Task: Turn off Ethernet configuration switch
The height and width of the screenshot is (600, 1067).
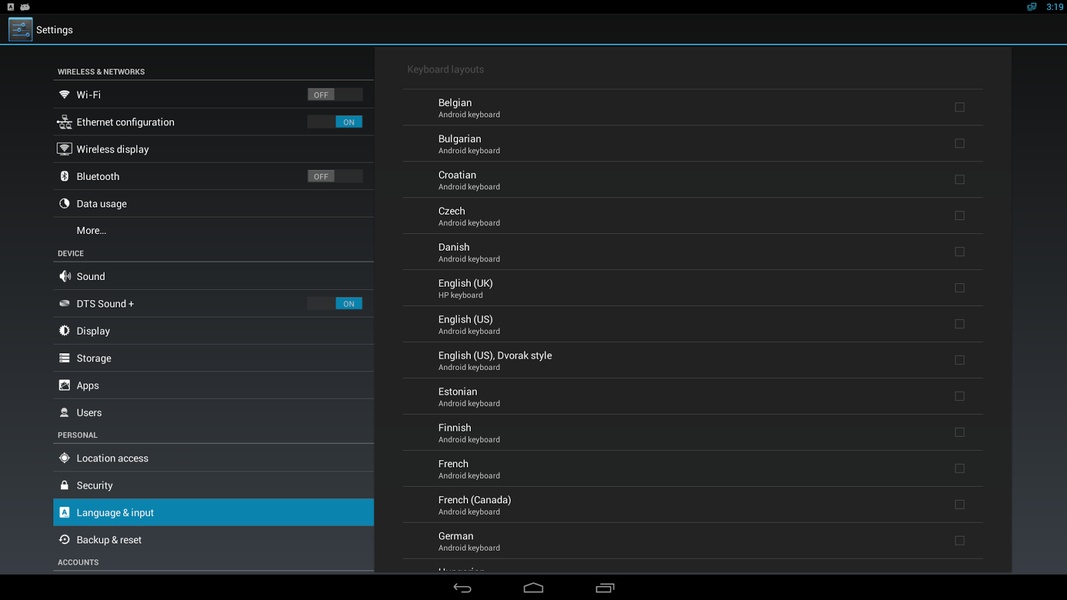Action: pos(334,122)
